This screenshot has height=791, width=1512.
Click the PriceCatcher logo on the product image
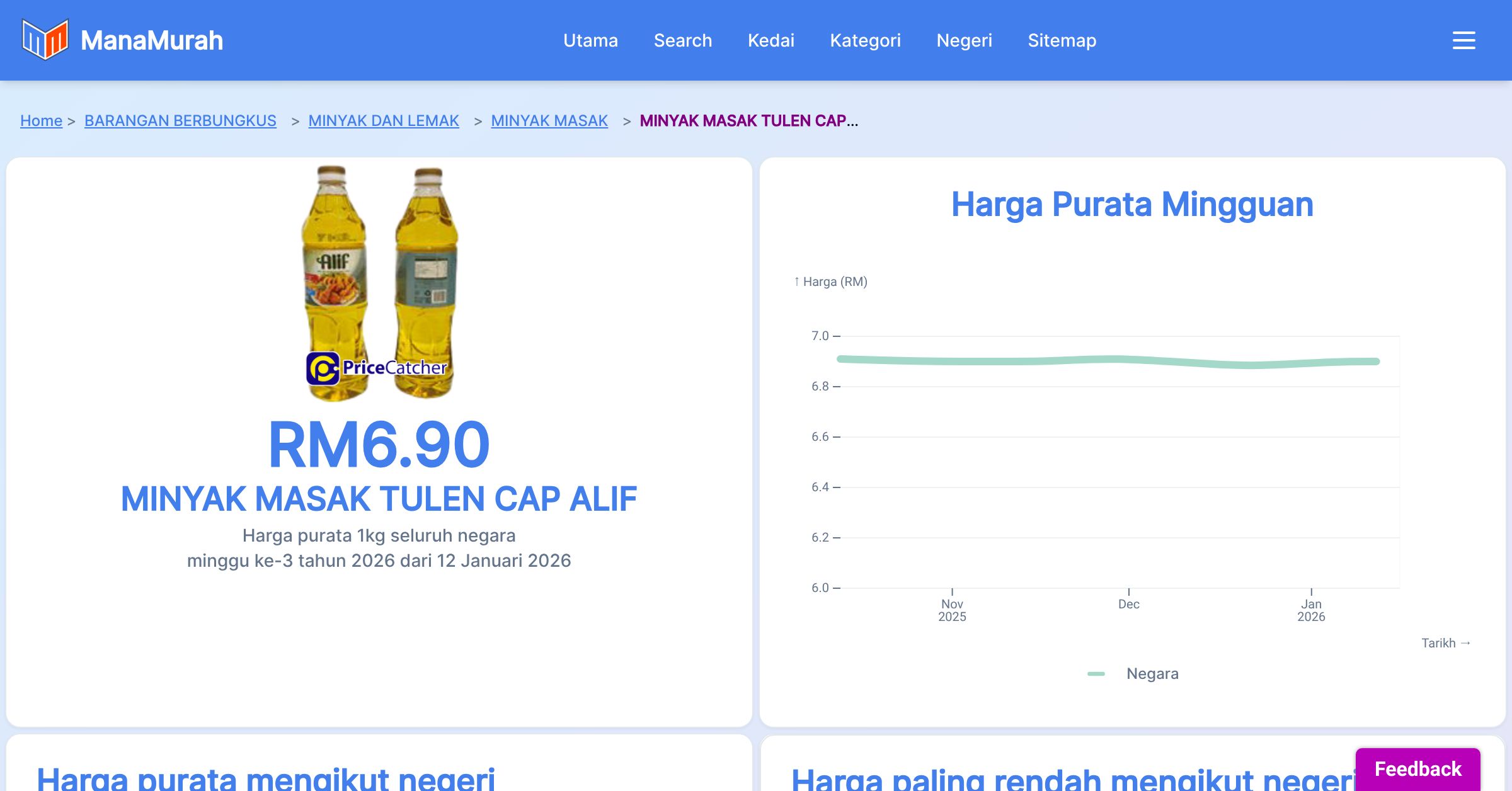pos(377,367)
